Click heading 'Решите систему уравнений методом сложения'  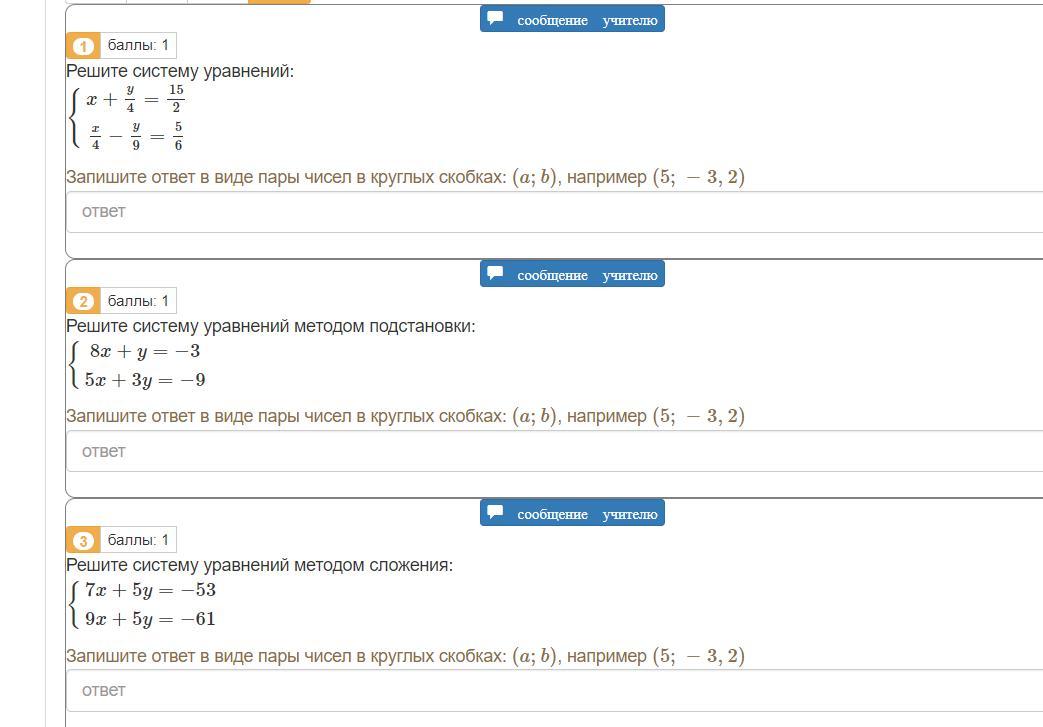(259, 565)
